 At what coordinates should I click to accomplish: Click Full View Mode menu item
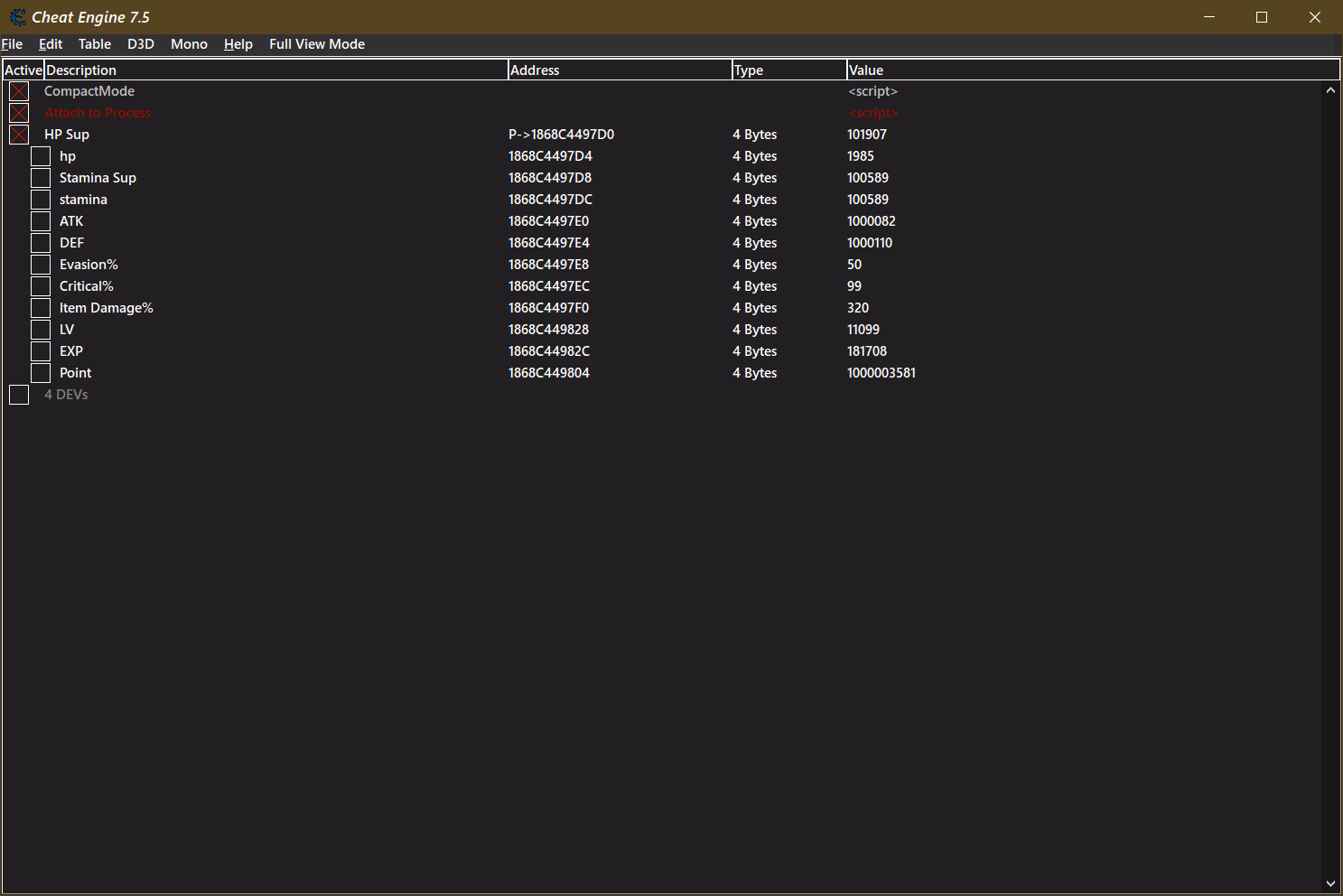[x=316, y=44]
